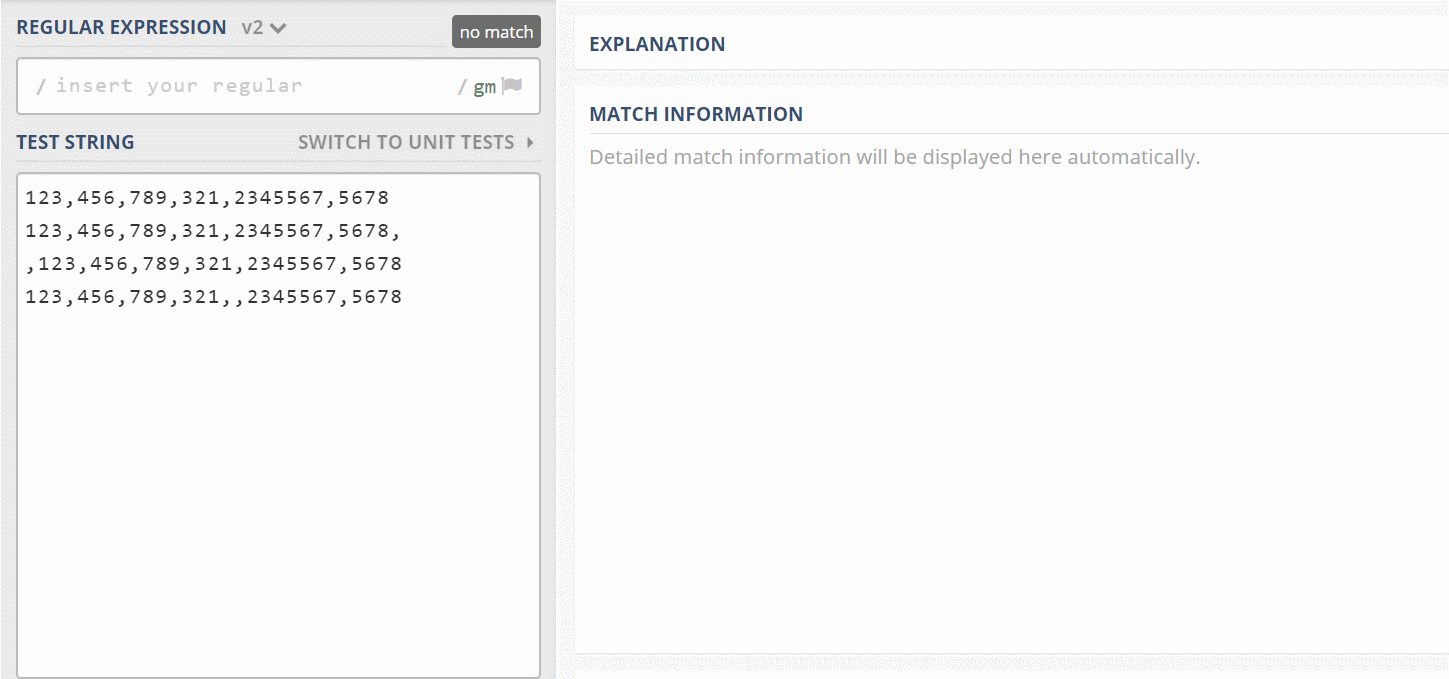Click the green 'gm' flags text
This screenshot has width=1449, height=679.
484,87
